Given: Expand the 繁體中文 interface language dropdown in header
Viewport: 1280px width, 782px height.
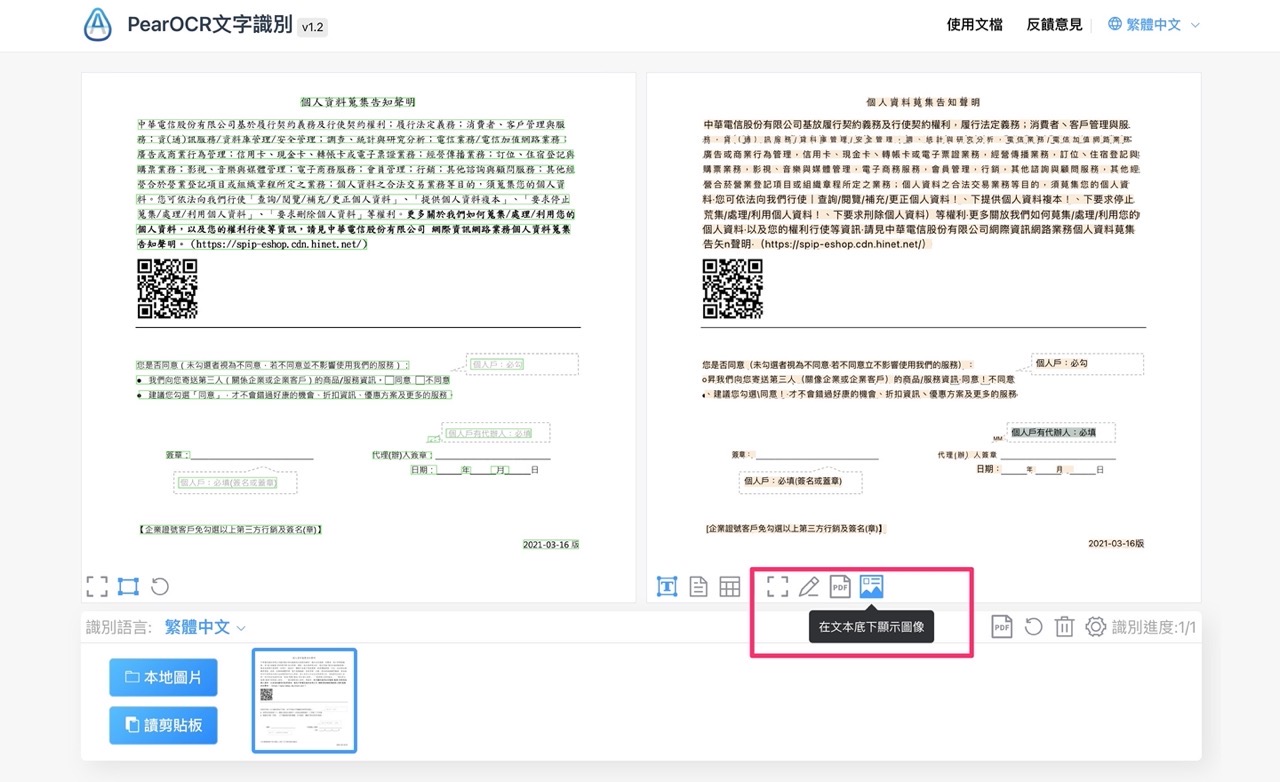Looking at the screenshot, I should pos(1154,25).
